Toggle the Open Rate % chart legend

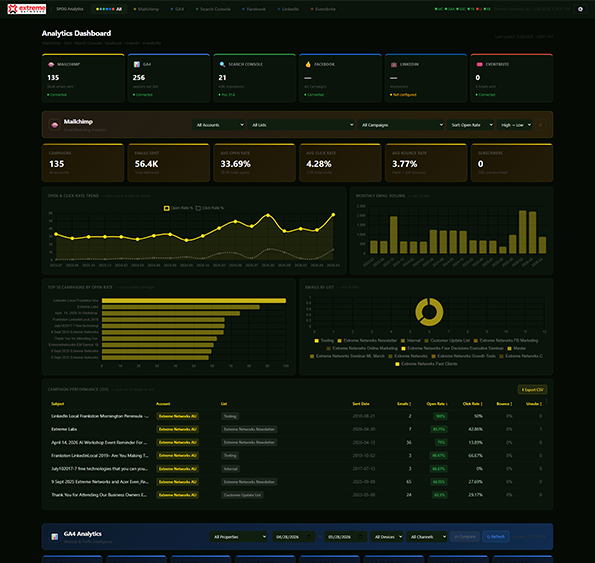click(178, 208)
